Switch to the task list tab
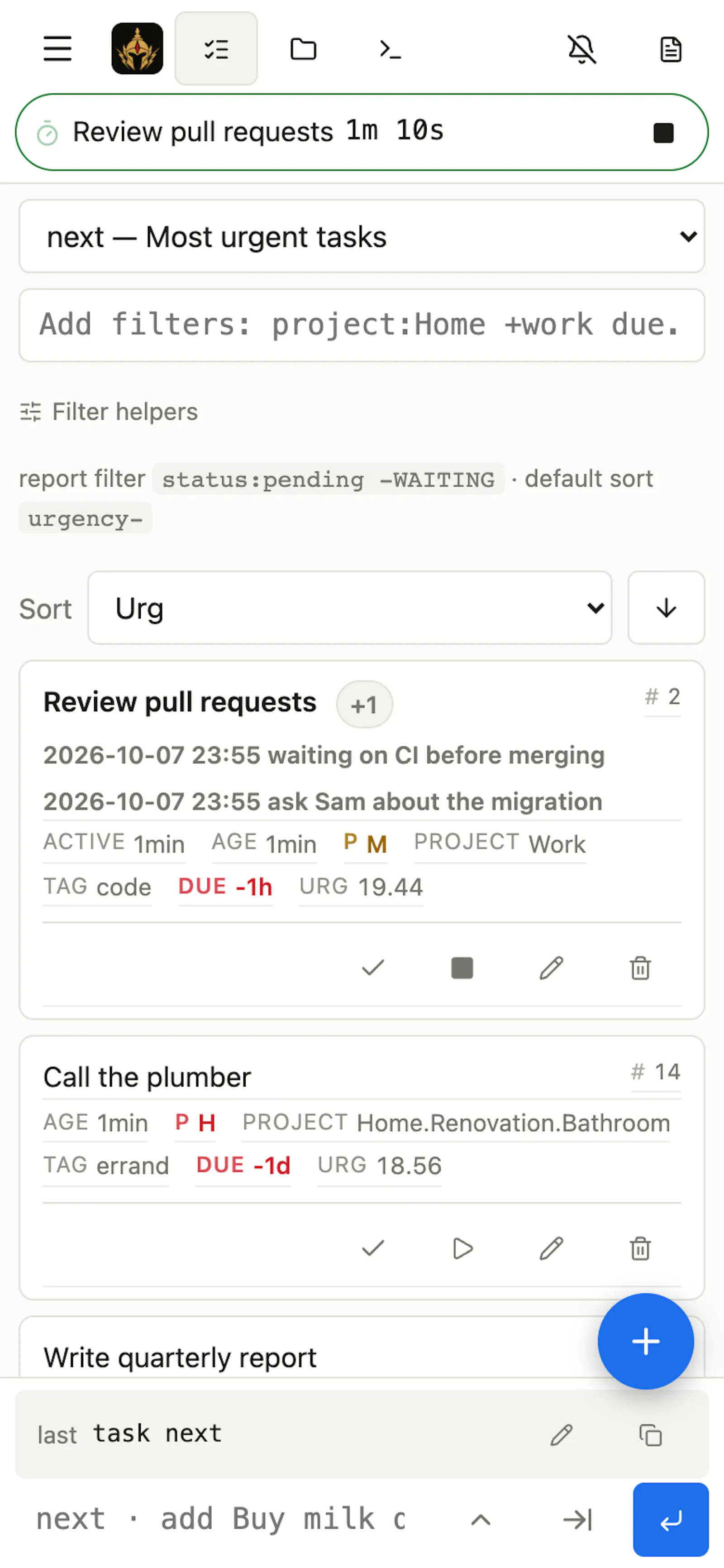 click(x=216, y=49)
